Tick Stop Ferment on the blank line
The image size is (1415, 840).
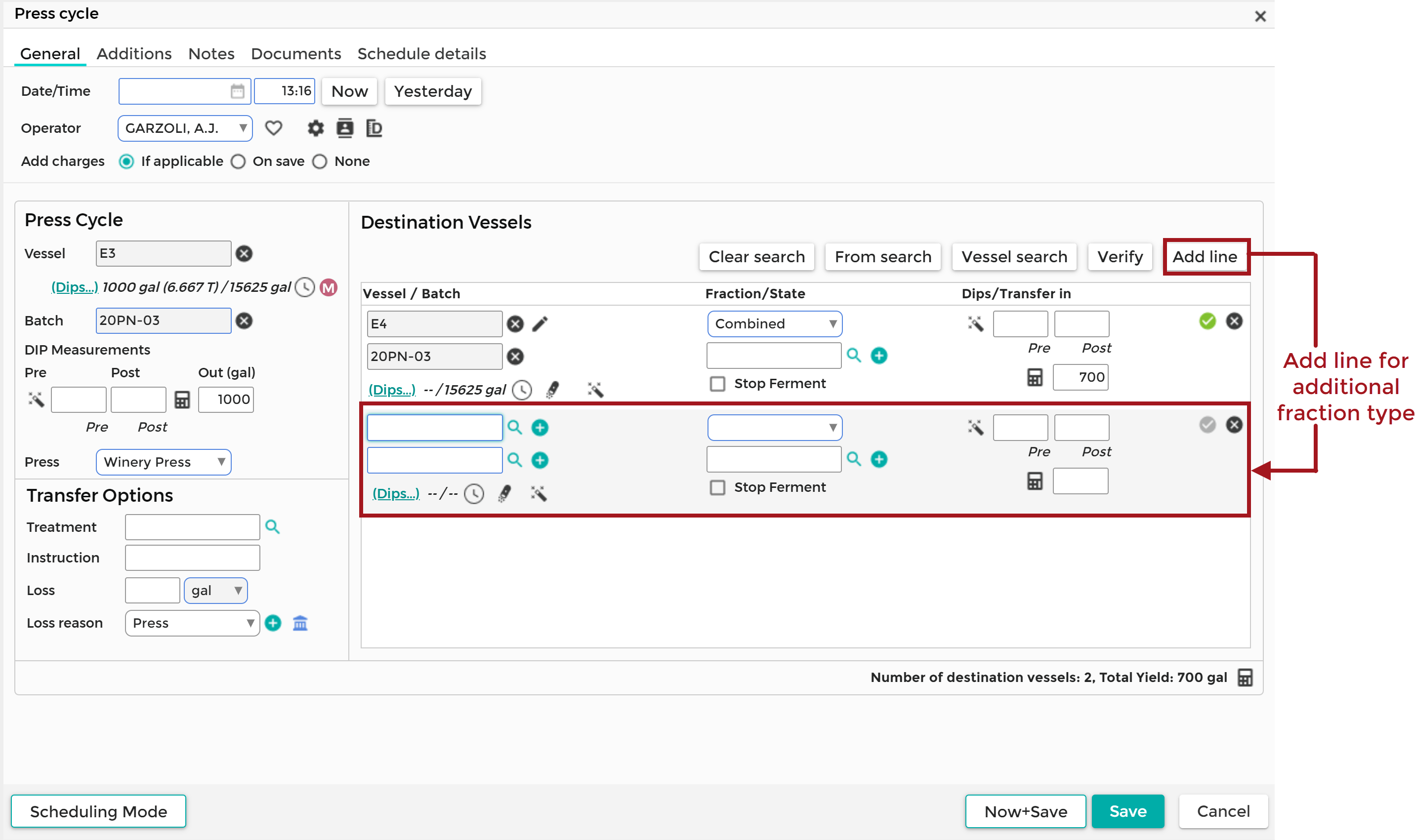717,487
